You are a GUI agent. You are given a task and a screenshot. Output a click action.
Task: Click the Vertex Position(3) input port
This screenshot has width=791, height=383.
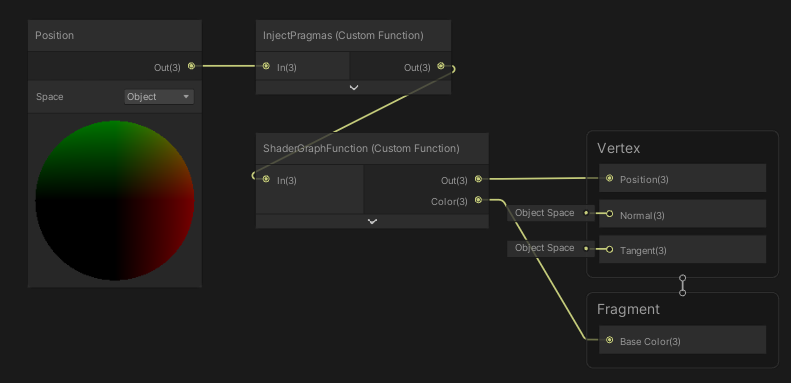tap(609, 178)
